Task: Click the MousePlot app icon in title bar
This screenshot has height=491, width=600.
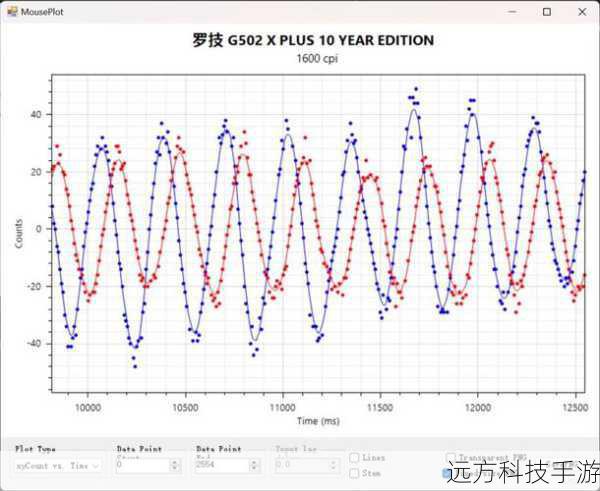Action: [12, 12]
